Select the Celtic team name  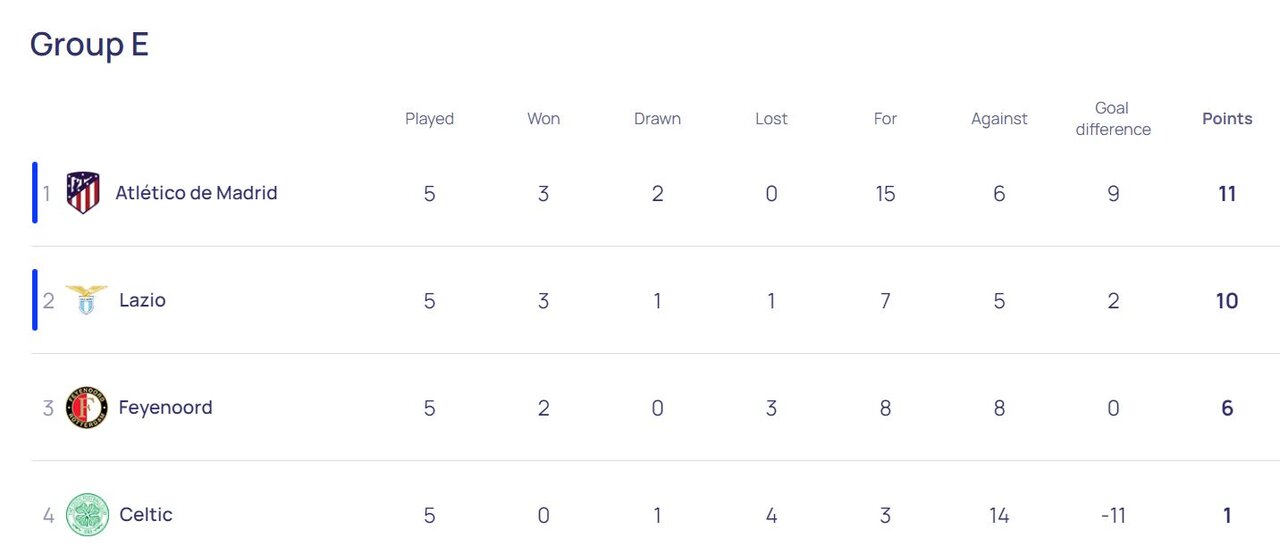tap(145, 515)
